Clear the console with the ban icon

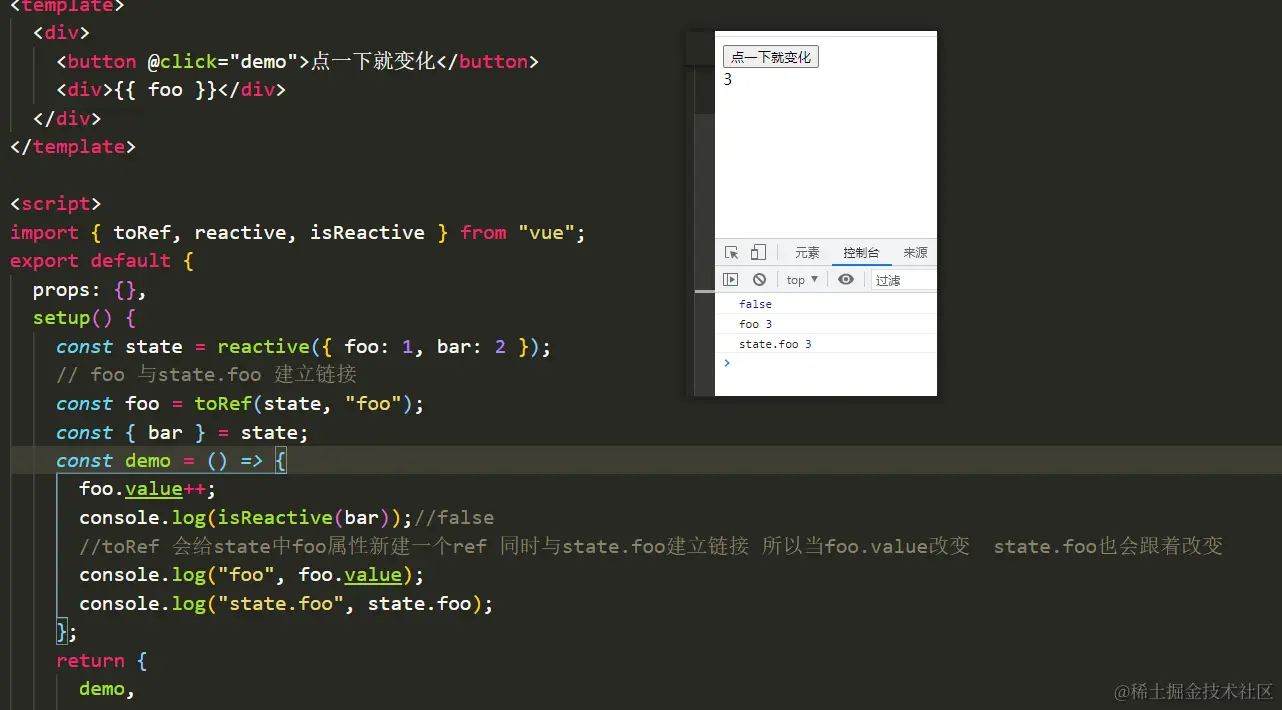point(759,280)
